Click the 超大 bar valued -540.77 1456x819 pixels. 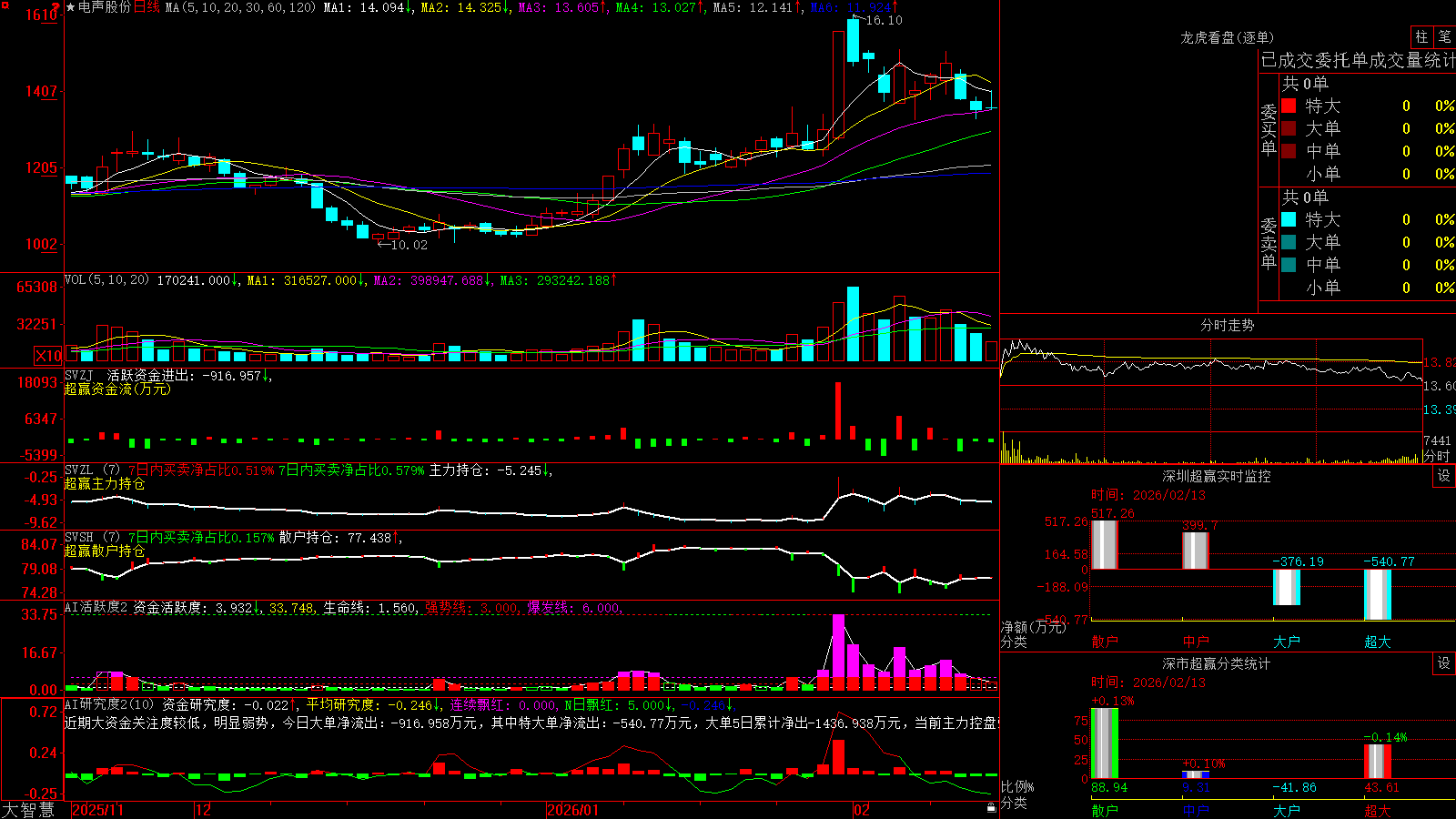[1378, 595]
